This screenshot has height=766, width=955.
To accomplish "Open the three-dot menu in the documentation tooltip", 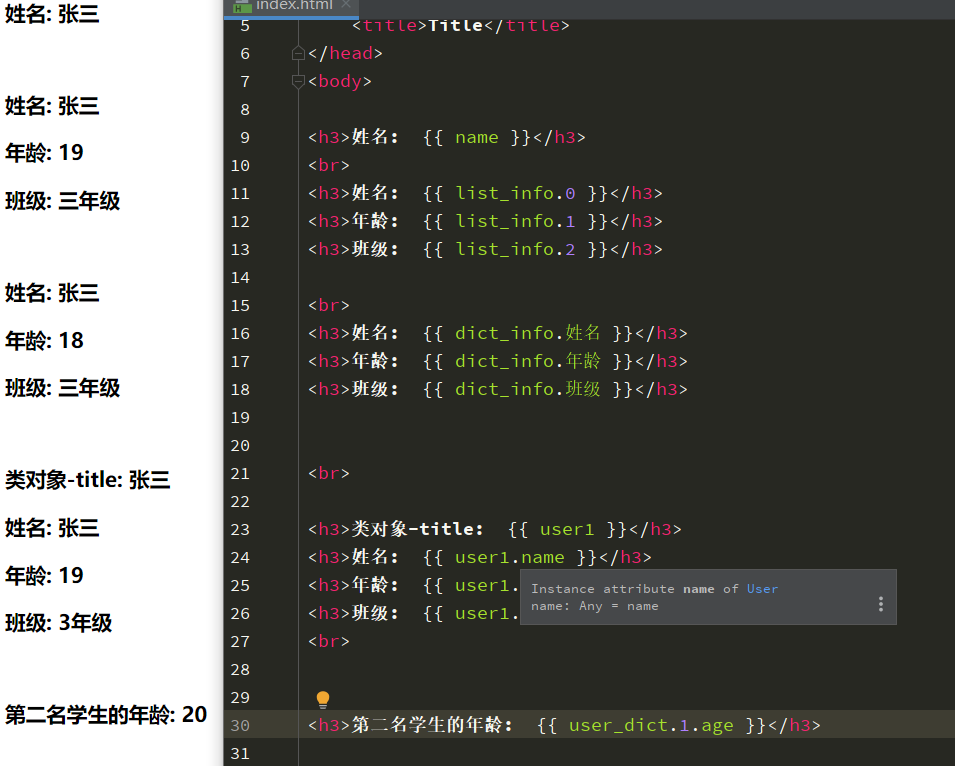I will 880,604.
